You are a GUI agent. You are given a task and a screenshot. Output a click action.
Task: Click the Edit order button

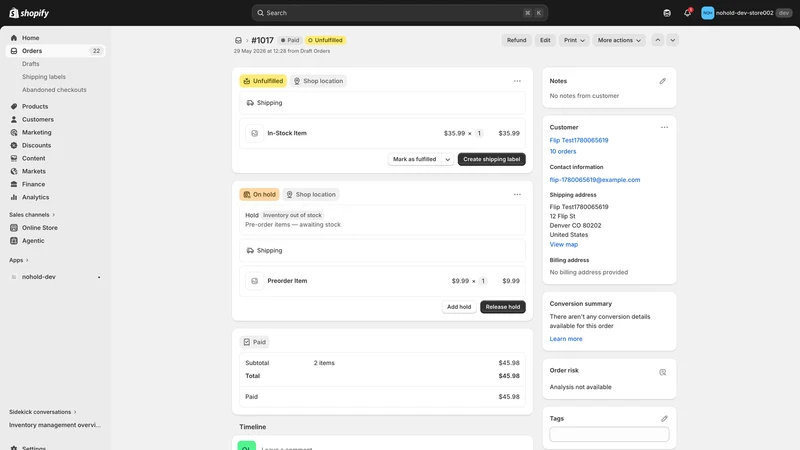tap(545, 40)
